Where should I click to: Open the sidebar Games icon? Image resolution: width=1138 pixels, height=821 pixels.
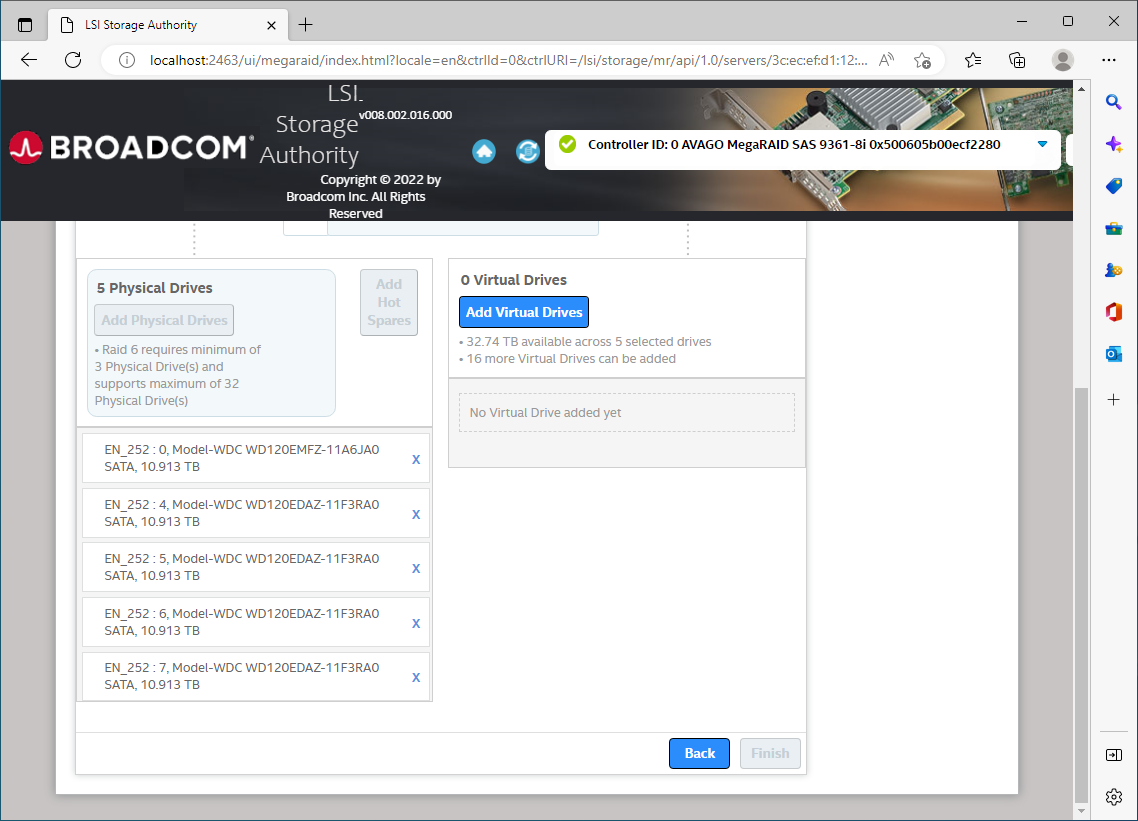1113,270
